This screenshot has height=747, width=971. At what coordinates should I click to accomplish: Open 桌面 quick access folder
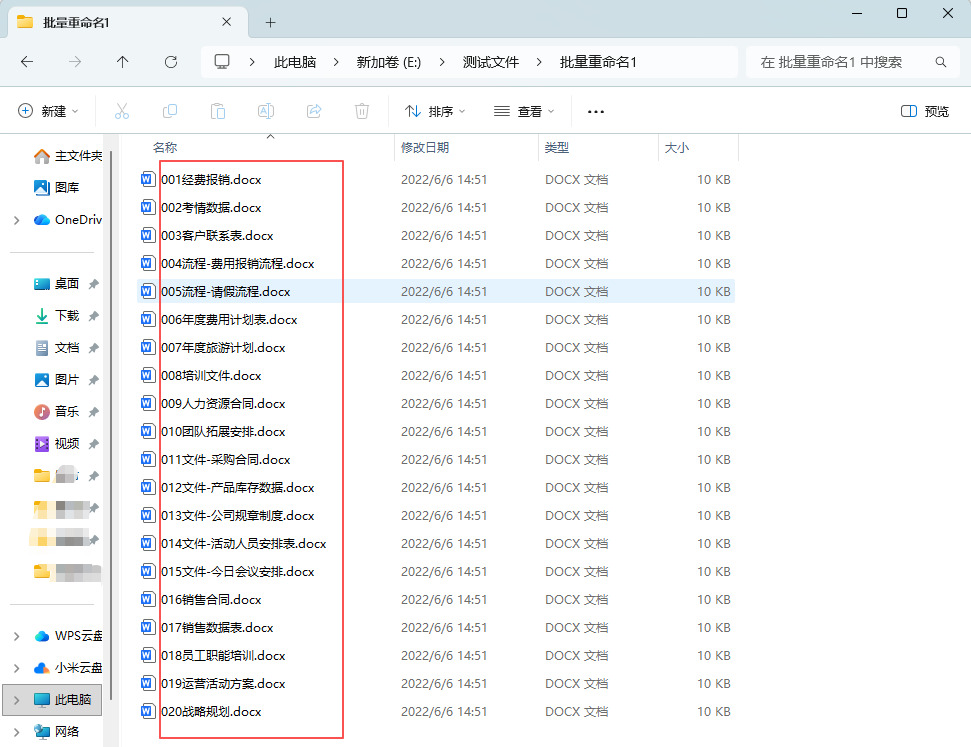[56, 284]
